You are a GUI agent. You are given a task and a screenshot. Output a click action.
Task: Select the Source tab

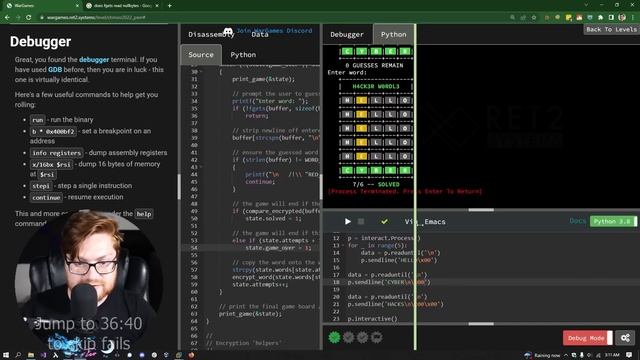[201, 55]
